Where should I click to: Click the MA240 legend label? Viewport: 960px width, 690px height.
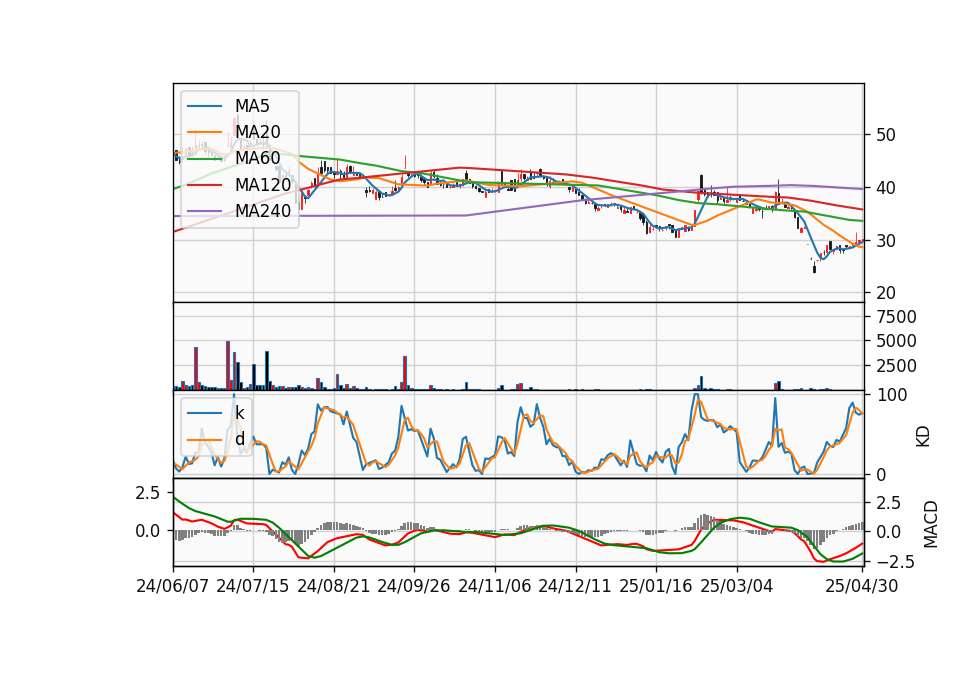pos(263,211)
